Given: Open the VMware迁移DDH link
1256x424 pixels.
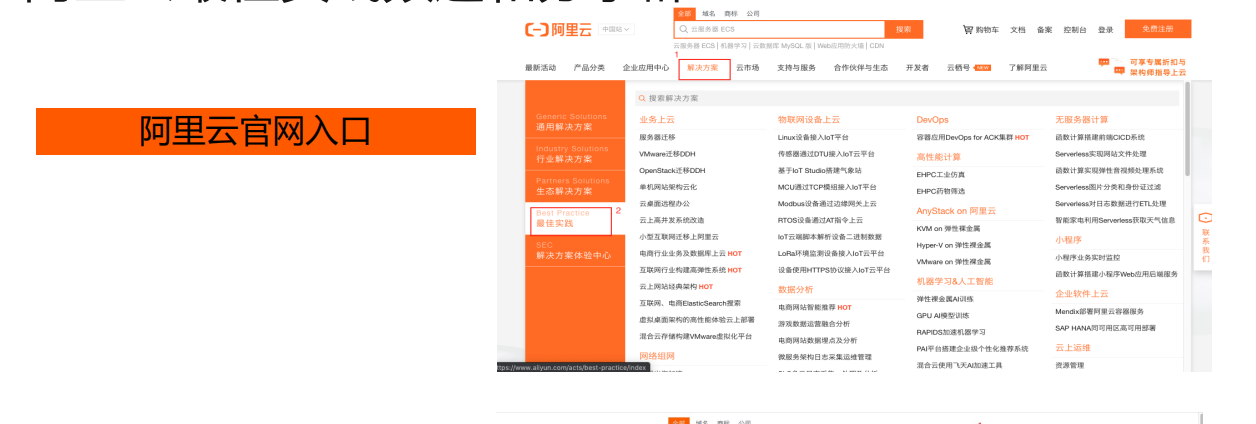Looking at the screenshot, I should point(667,153).
